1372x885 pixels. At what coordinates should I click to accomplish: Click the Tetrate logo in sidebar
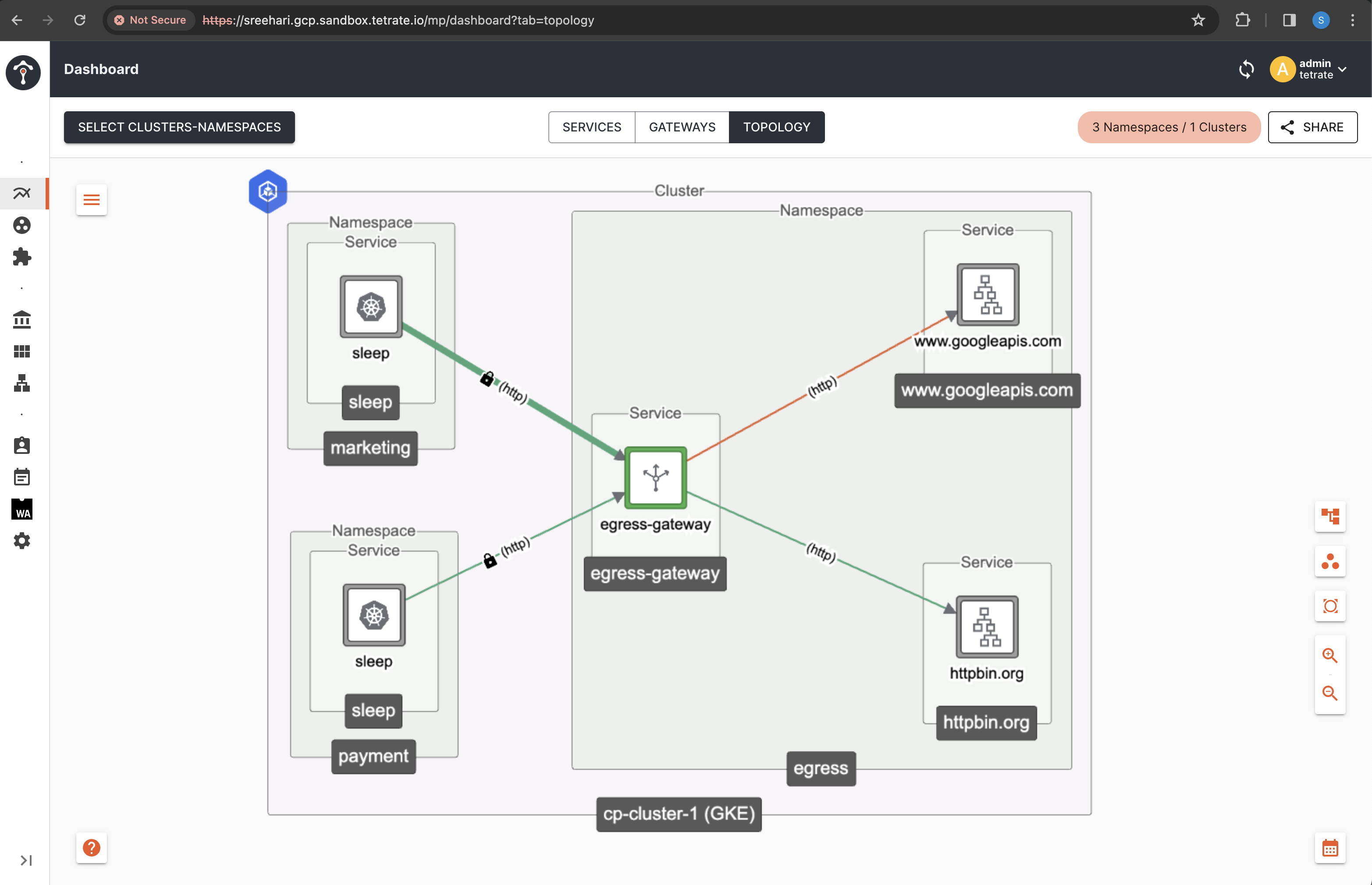(23, 72)
